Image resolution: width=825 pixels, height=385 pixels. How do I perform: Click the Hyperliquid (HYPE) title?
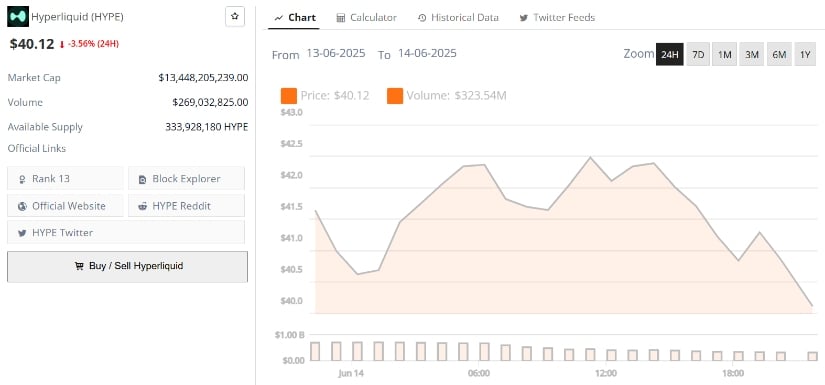coord(77,17)
